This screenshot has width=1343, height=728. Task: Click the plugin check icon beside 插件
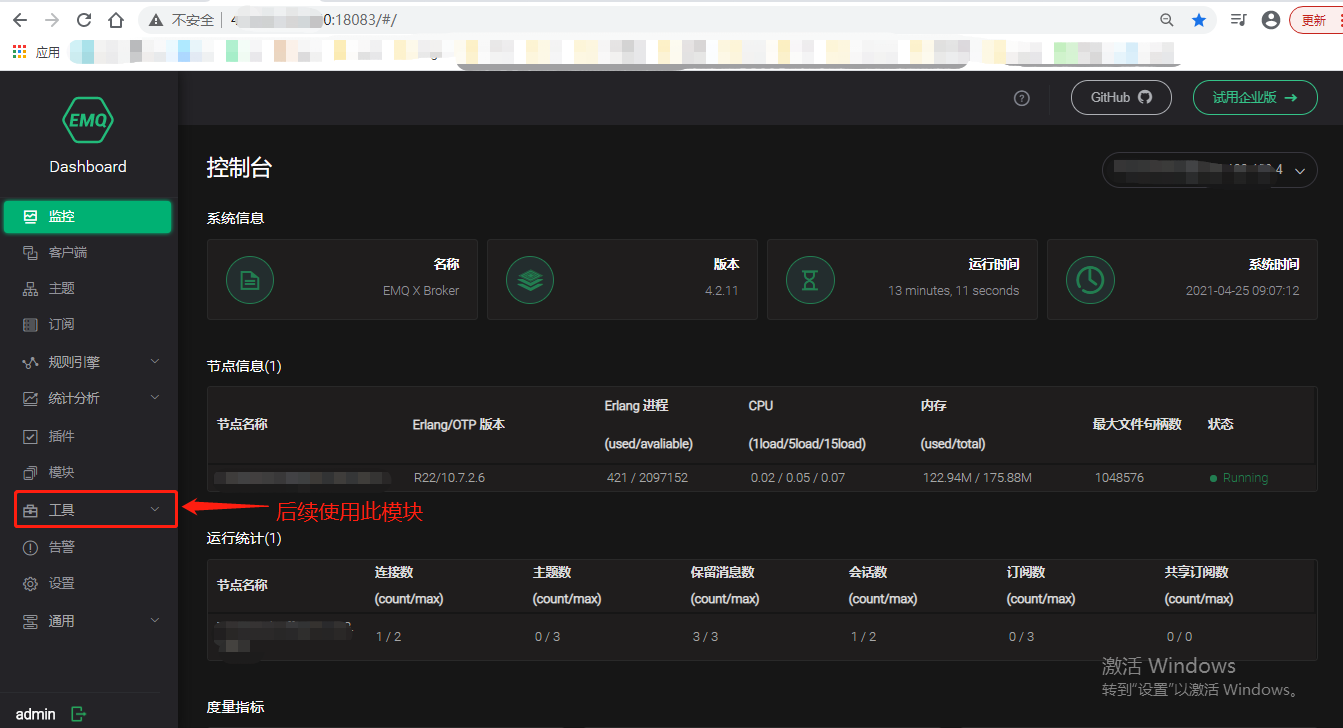[30, 436]
